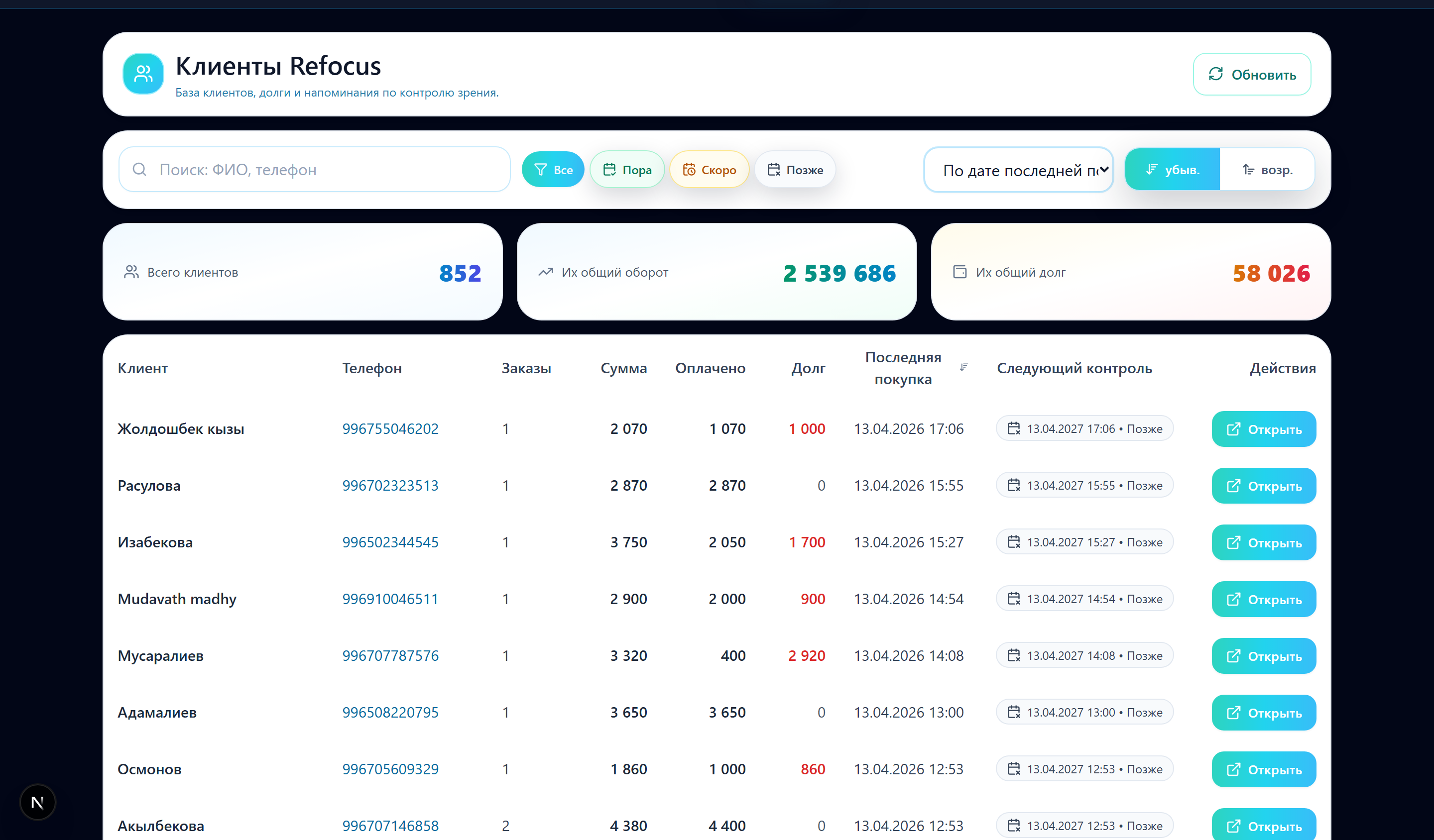Select the Все filter tab
This screenshot has width=1434, height=840.
pos(553,170)
